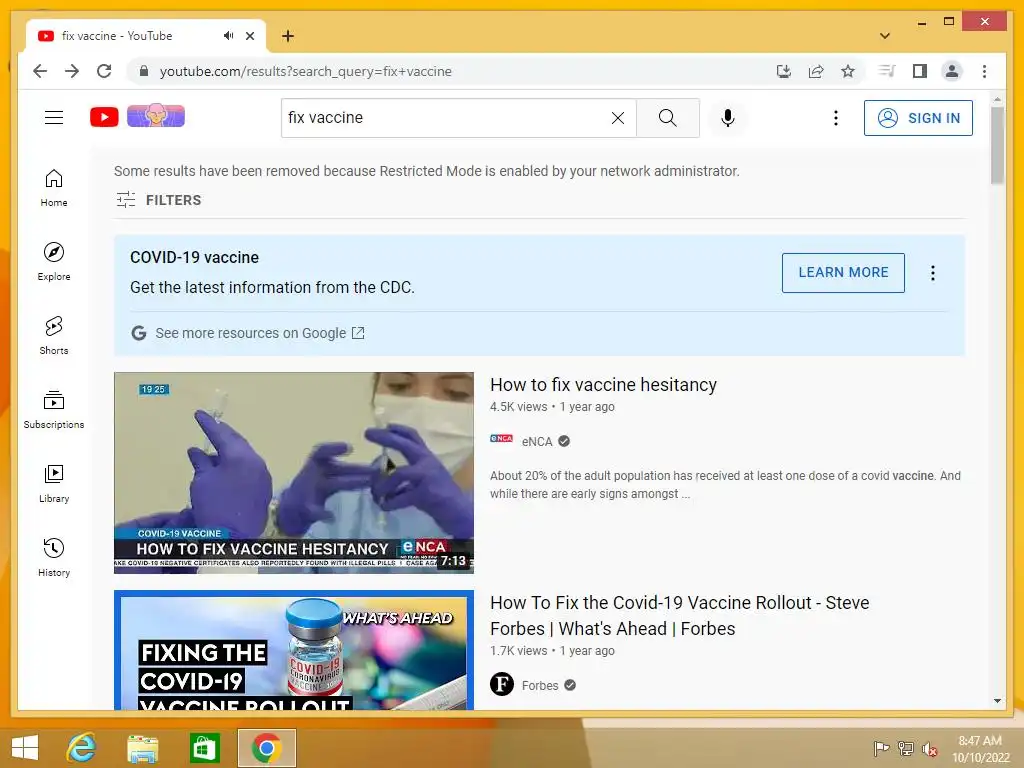Open Fixing the Covid-19 Vaccine Rollout thumbnail

[x=294, y=650]
